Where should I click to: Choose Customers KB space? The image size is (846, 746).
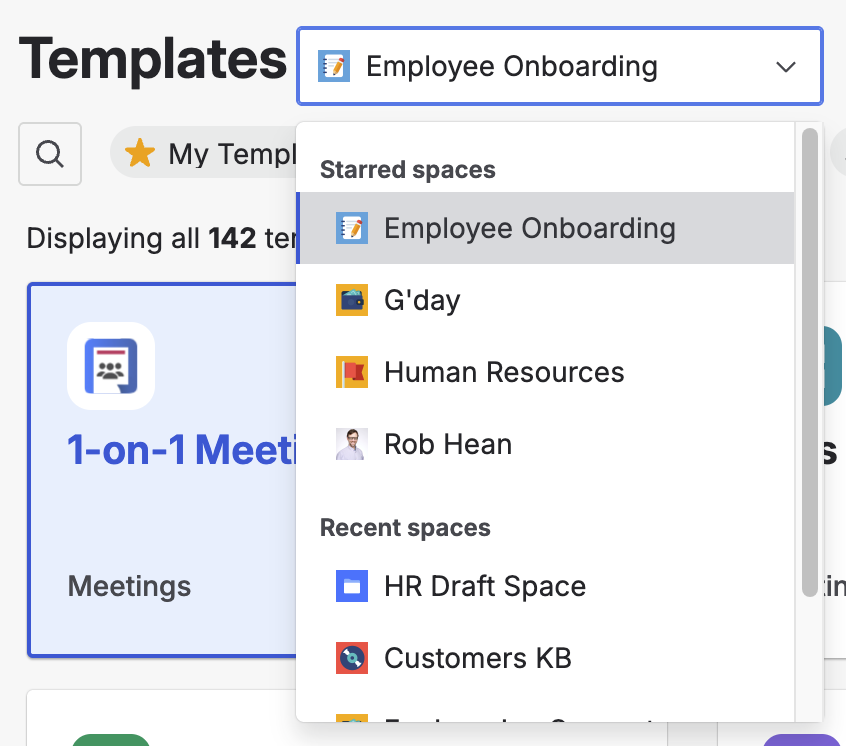pyautogui.click(x=545, y=658)
